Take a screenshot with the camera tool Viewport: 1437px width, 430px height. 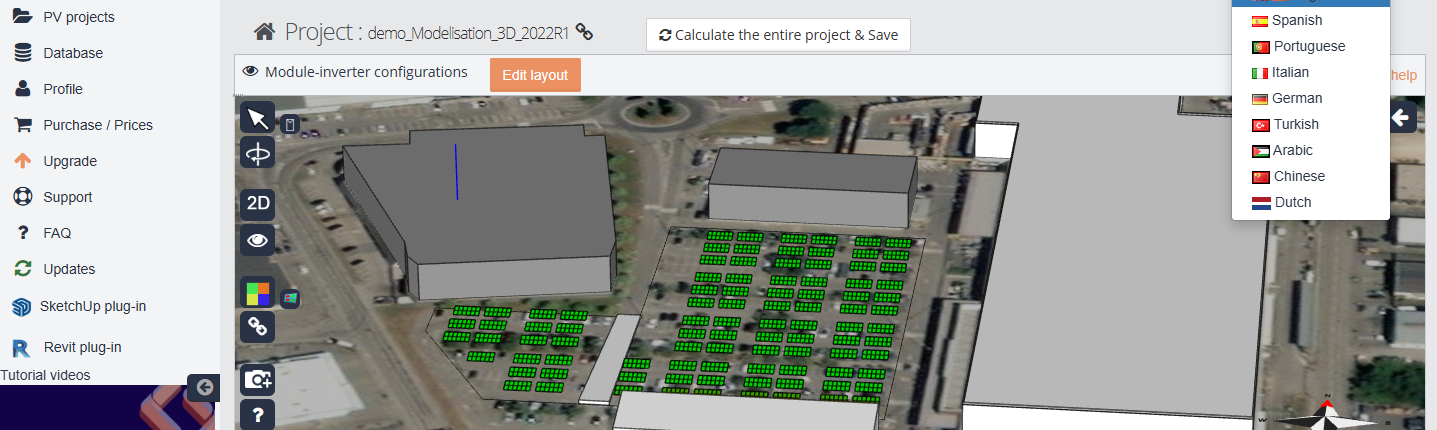pos(258,379)
